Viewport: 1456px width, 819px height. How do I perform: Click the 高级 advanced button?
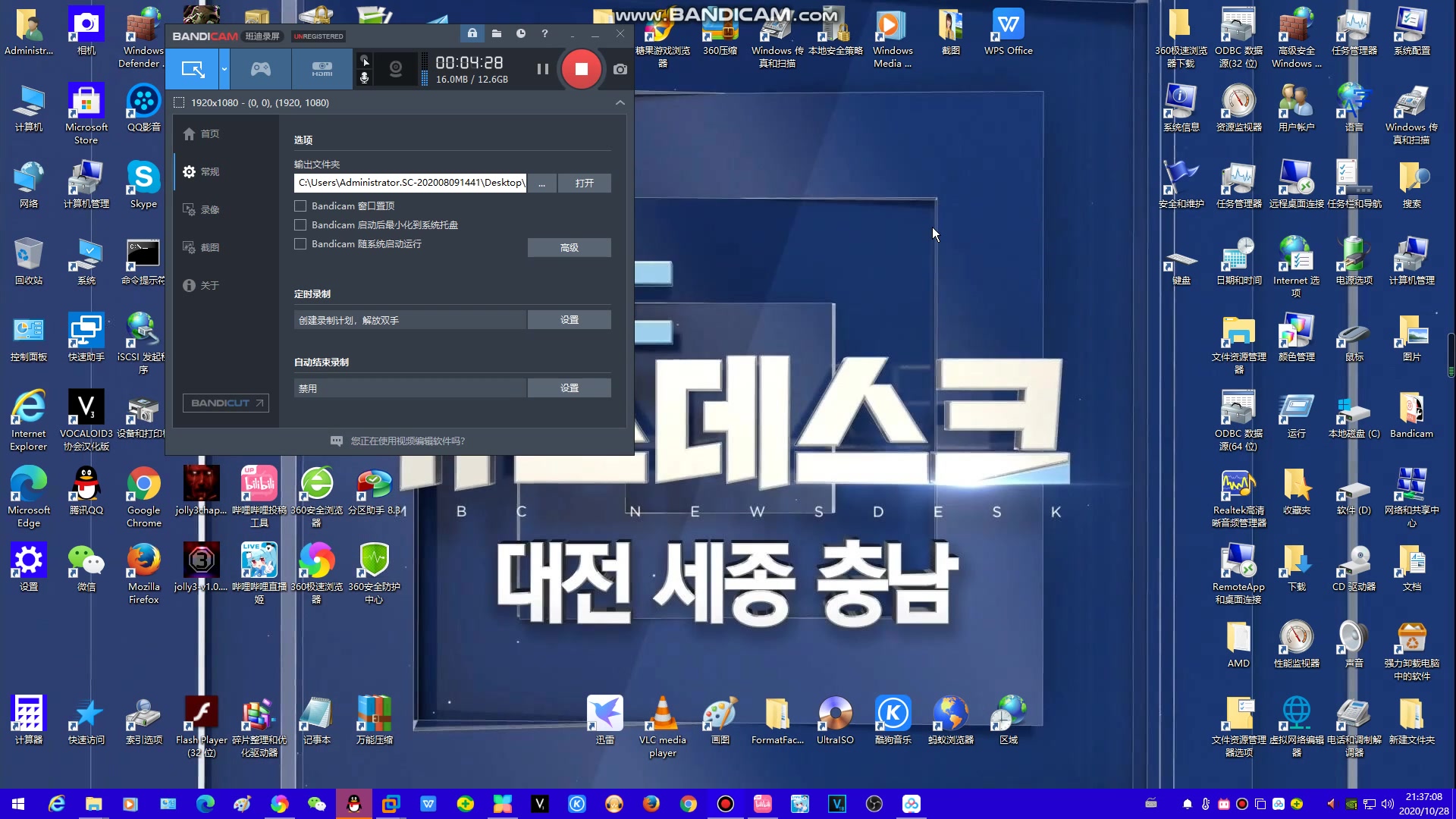[569, 248]
